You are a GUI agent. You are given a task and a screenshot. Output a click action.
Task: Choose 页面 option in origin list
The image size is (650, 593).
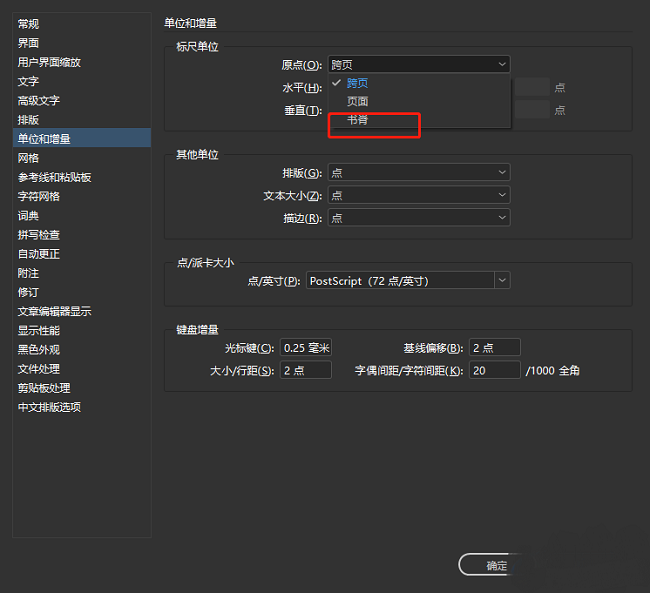[419, 102]
